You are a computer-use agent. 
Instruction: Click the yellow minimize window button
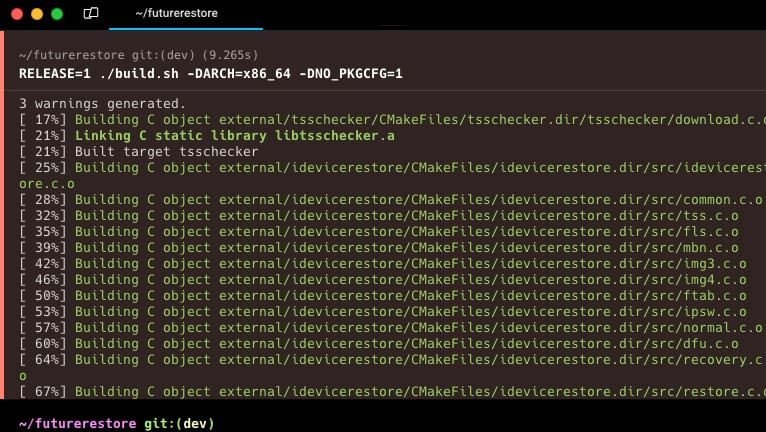point(37,14)
